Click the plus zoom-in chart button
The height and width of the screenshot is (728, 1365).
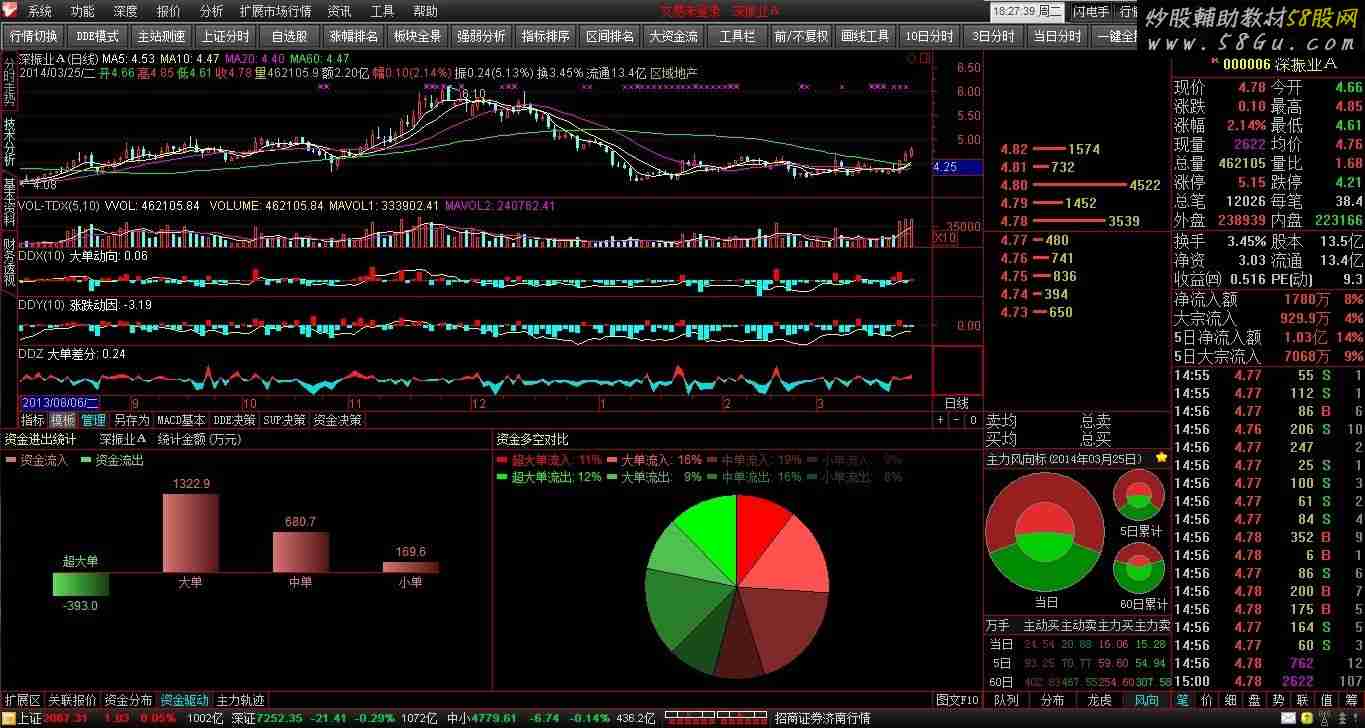[x=940, y=420]
